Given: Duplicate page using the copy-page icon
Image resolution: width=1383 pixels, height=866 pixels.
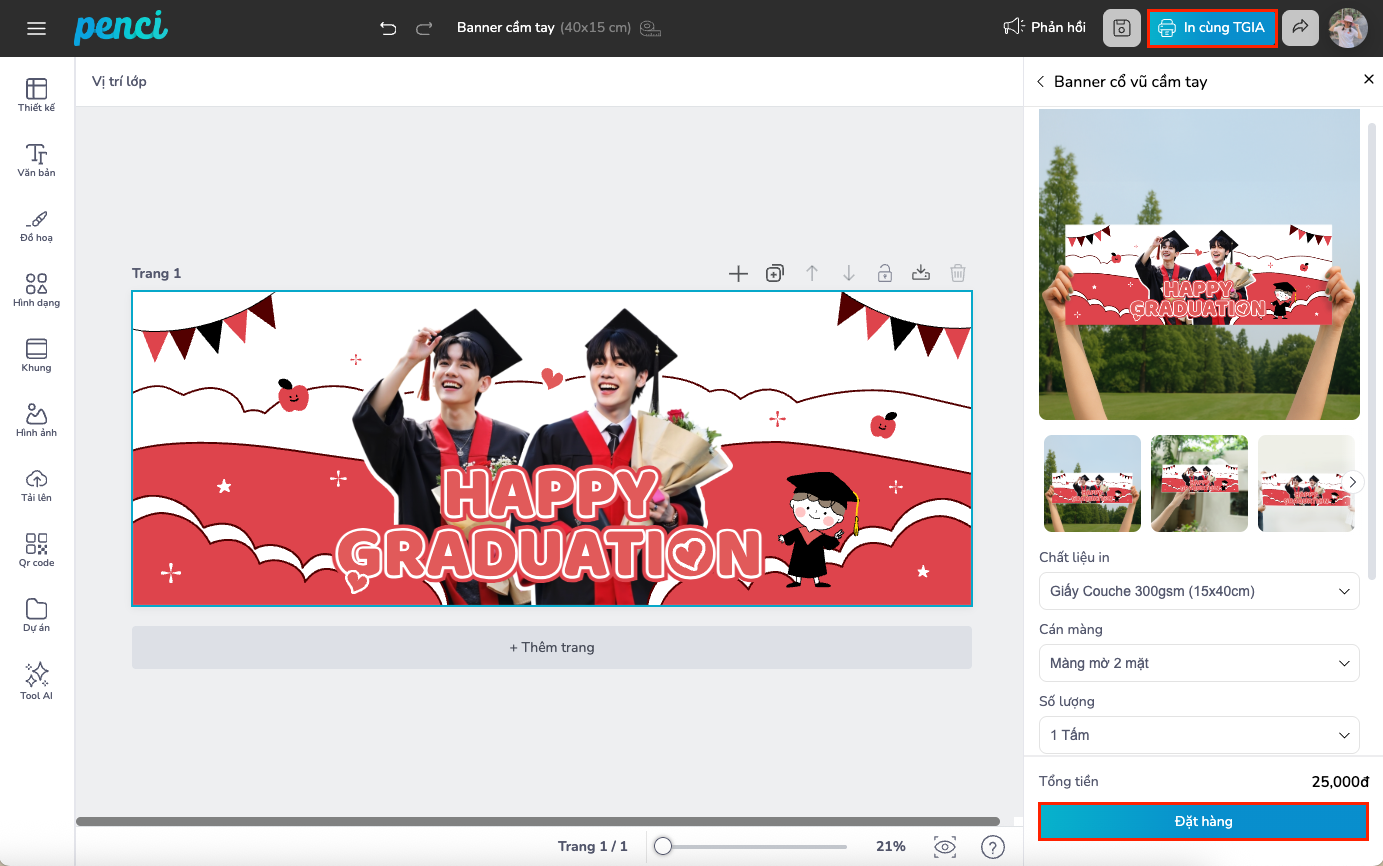Looking at the screenshot, I should point(775,273).
